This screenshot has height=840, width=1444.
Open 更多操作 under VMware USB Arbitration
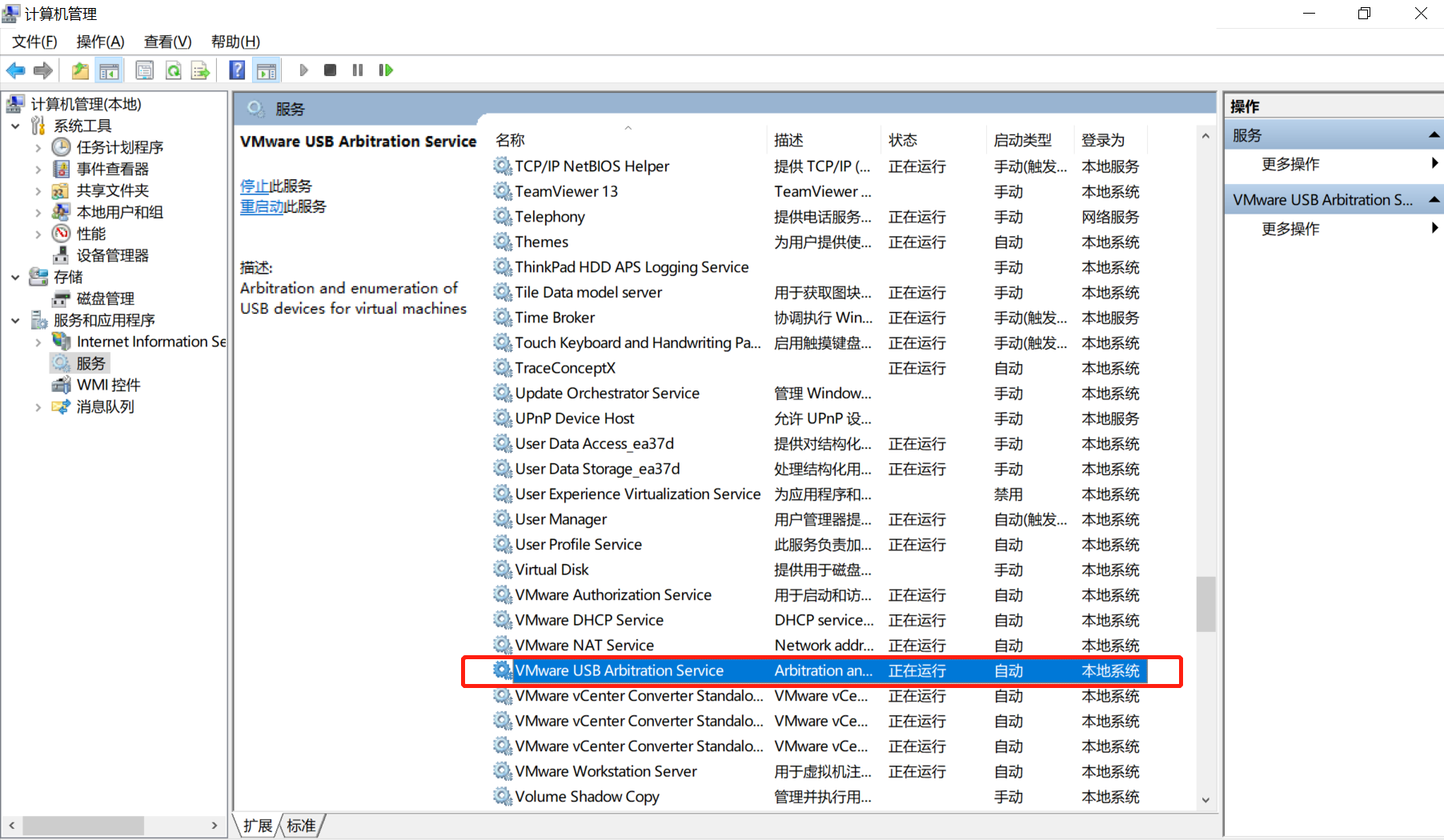point(1291,228)
